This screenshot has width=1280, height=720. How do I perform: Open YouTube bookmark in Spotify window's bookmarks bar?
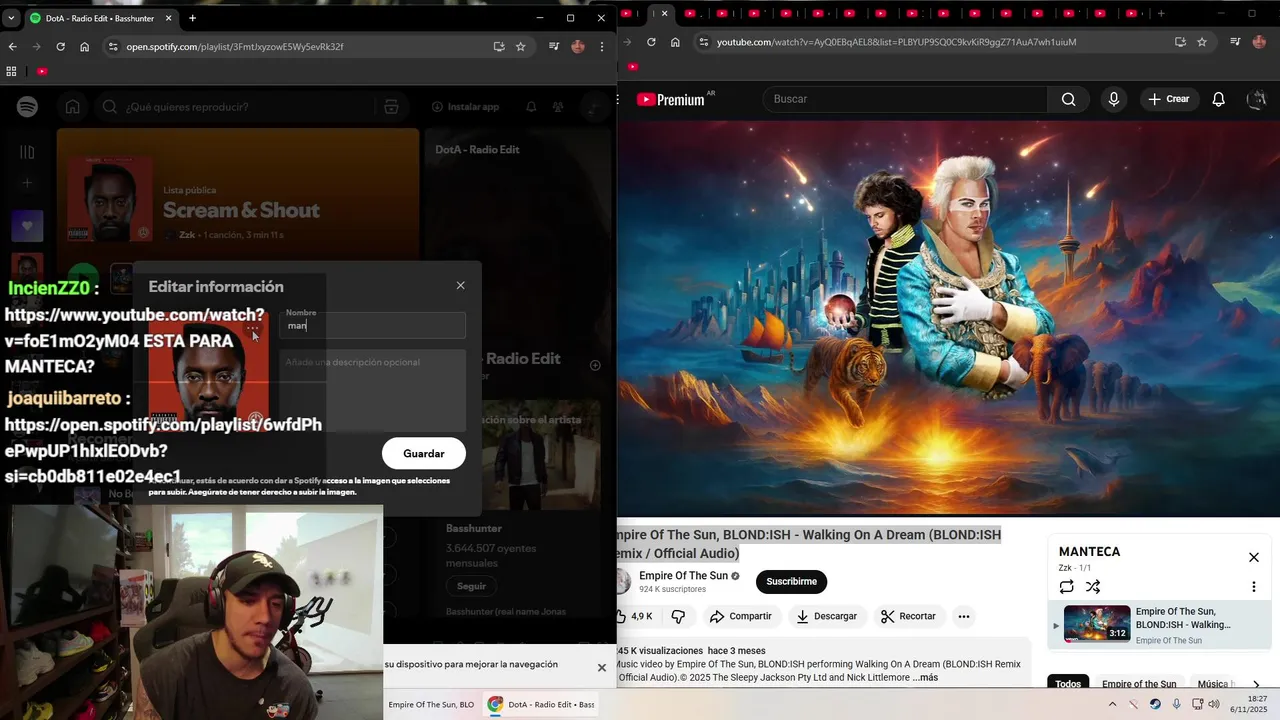42,71
